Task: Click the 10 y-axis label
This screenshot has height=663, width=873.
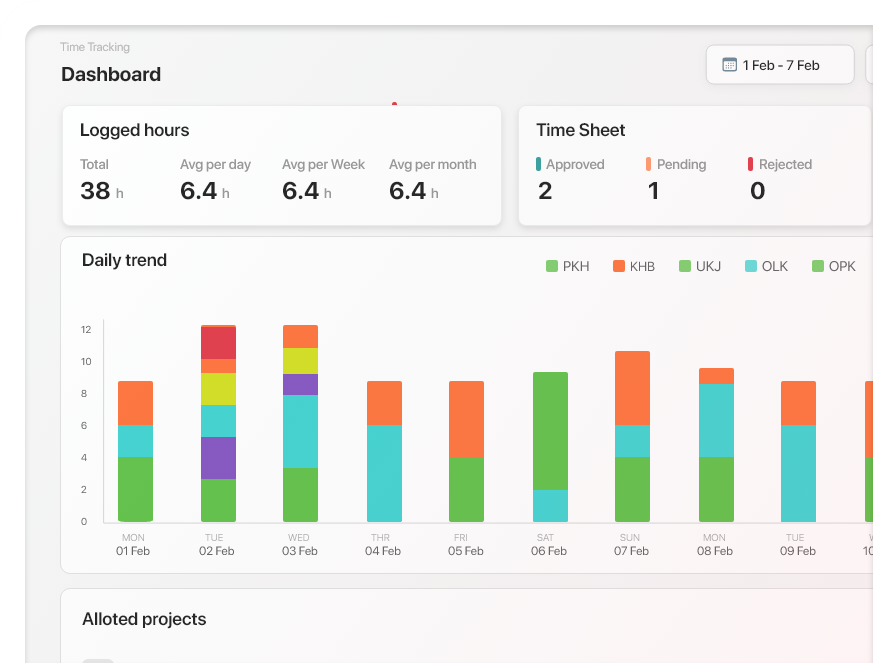Action: pyautogui.click(x=86, y=362)
